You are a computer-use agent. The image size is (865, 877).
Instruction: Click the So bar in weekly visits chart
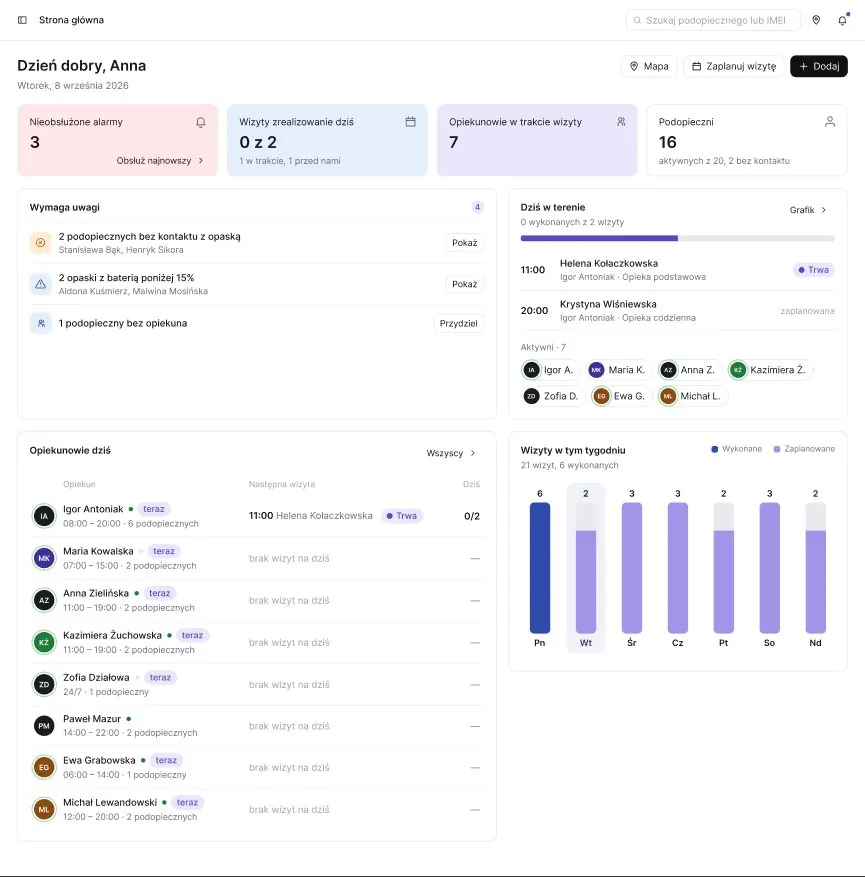[x=769, y=568]
